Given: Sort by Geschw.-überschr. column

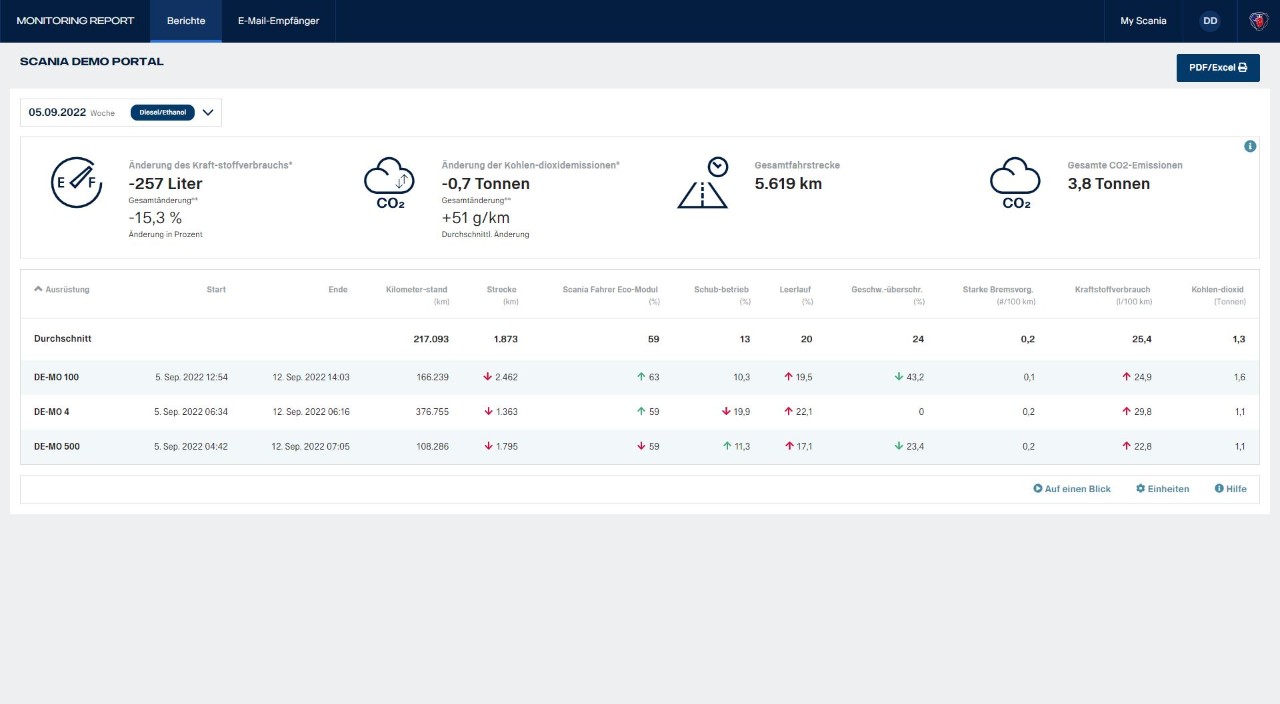Looking at the screenshot, I should [887, 289].
